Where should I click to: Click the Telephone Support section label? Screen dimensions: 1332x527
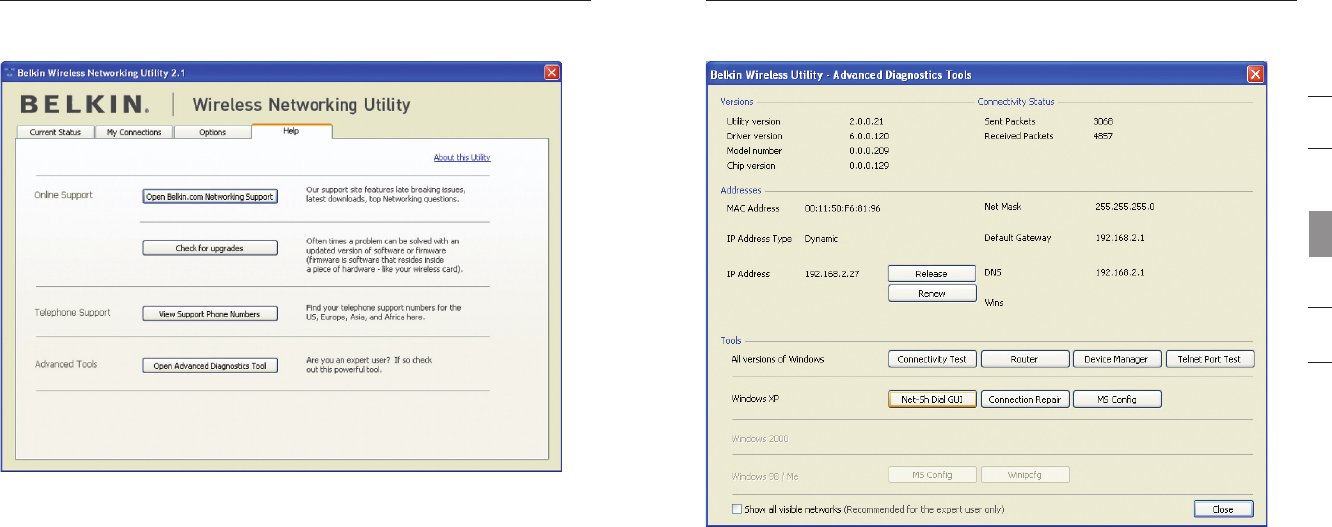click(71, 313)
